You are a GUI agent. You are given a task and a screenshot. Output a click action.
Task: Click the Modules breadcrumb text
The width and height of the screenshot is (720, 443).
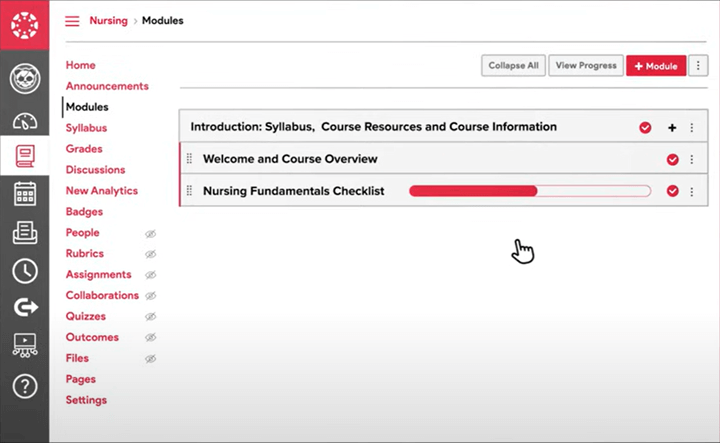coord(163,21)
